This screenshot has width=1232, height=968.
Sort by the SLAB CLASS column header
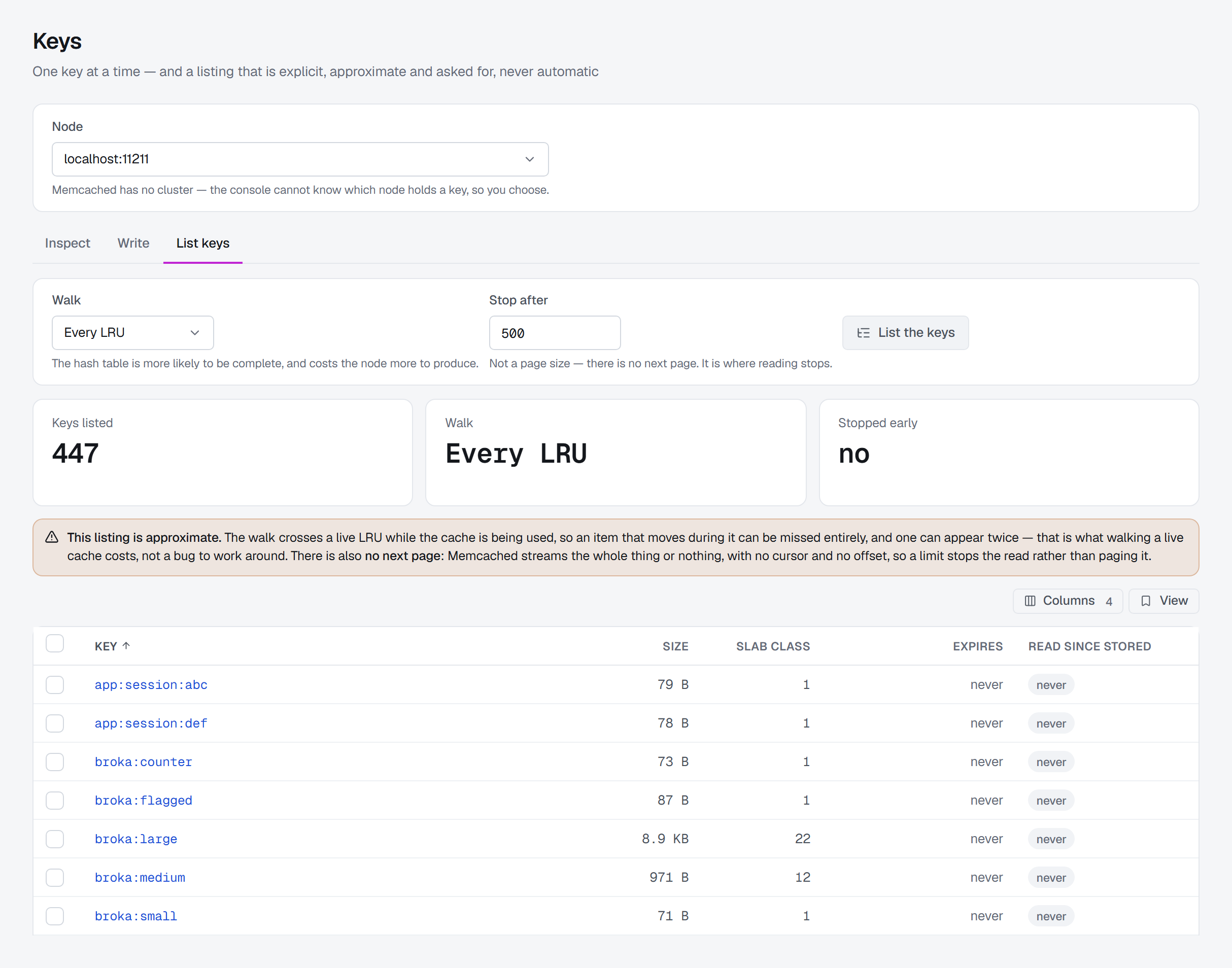(x=773, y=646)
